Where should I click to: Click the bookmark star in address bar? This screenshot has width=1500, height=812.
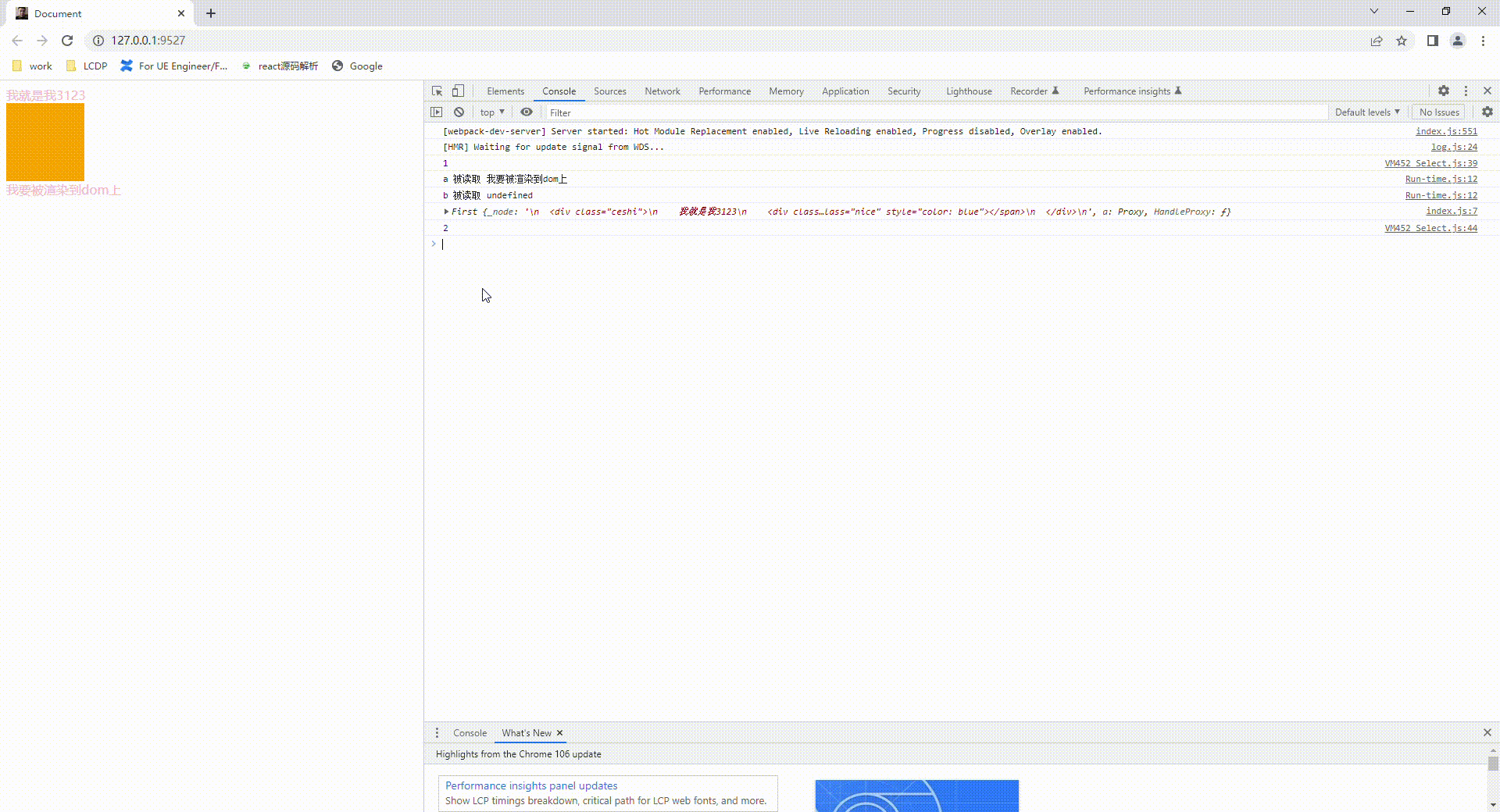tap(1402, 41)
